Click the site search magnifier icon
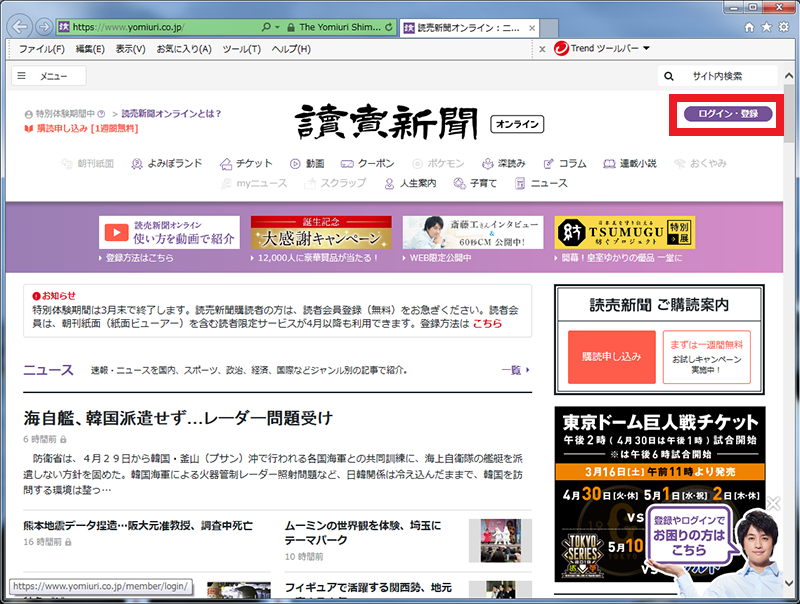 [x=668, y=77]
